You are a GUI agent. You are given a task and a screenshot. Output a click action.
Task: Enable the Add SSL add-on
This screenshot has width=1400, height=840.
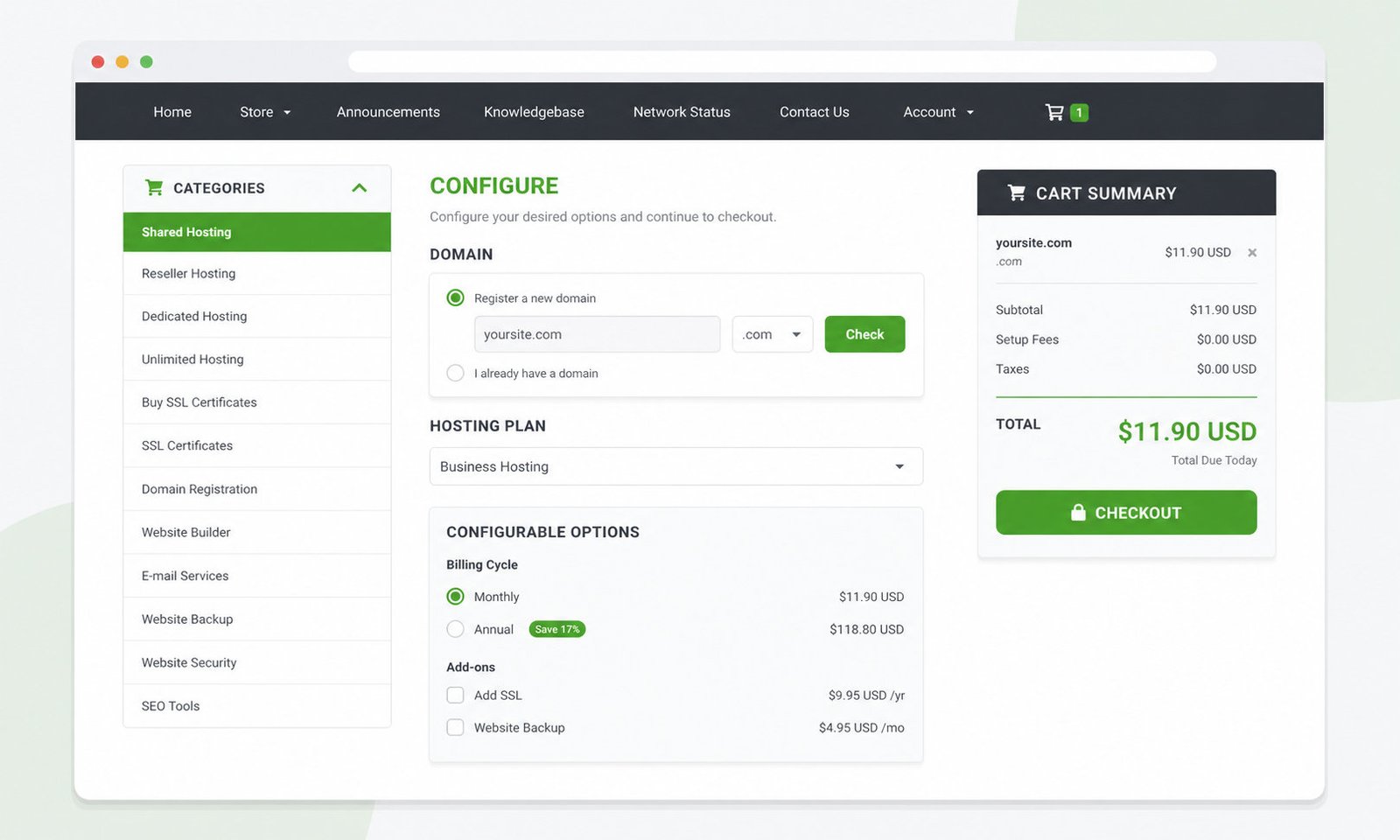point(455,695)
